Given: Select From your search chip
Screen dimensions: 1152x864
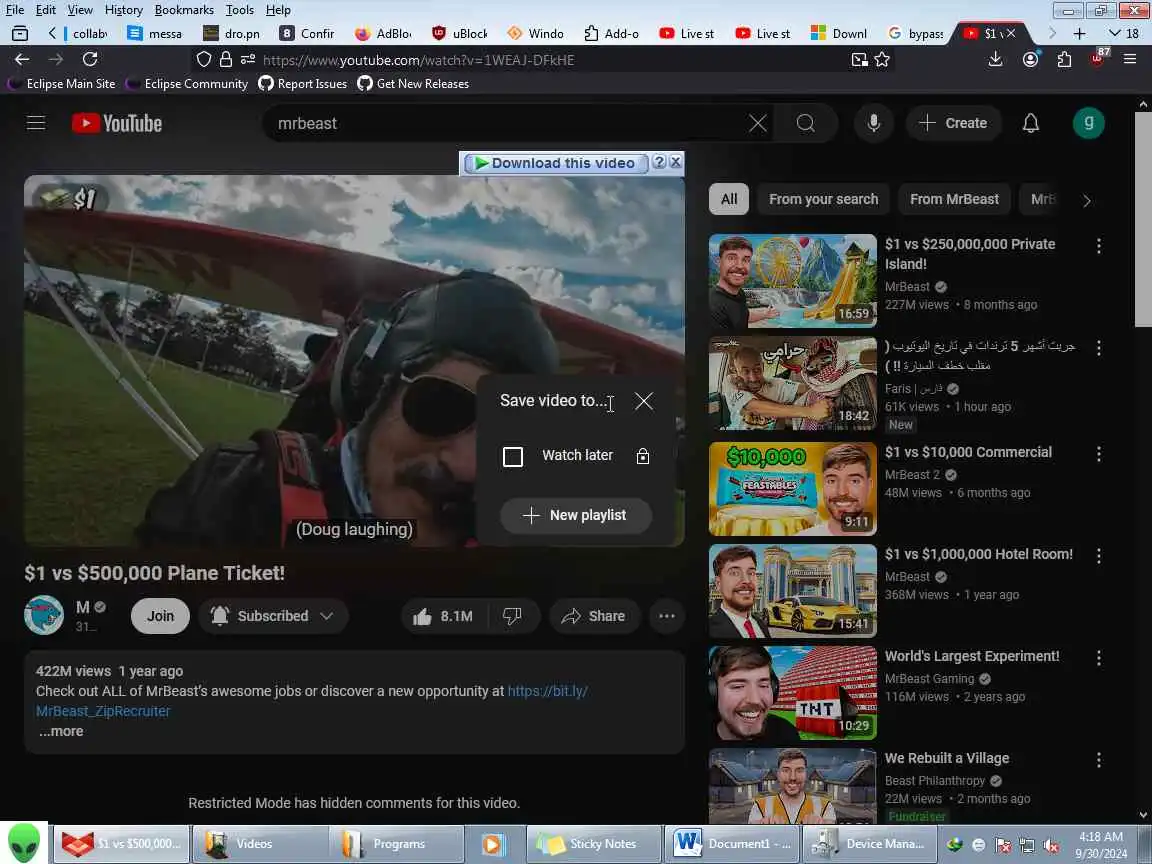Looking at the screenshot, I should [x=823, y=199].
